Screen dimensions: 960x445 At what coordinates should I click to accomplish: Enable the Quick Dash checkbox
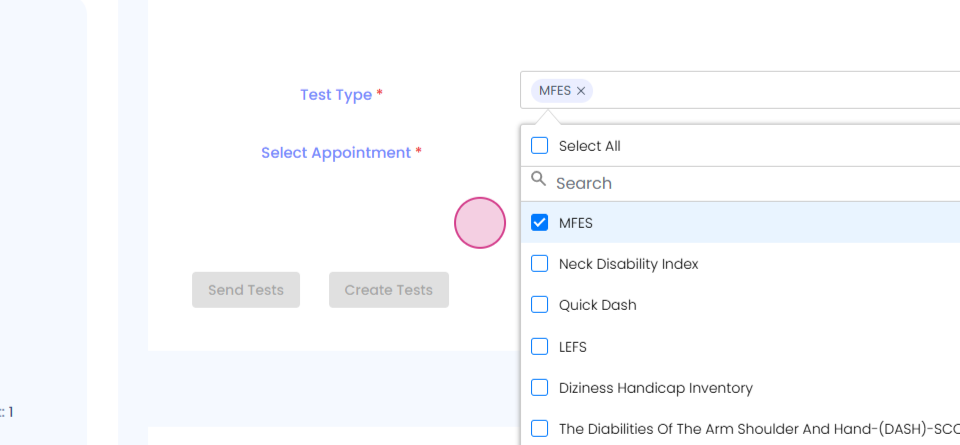pyautogui.click(x=540, y=305)
